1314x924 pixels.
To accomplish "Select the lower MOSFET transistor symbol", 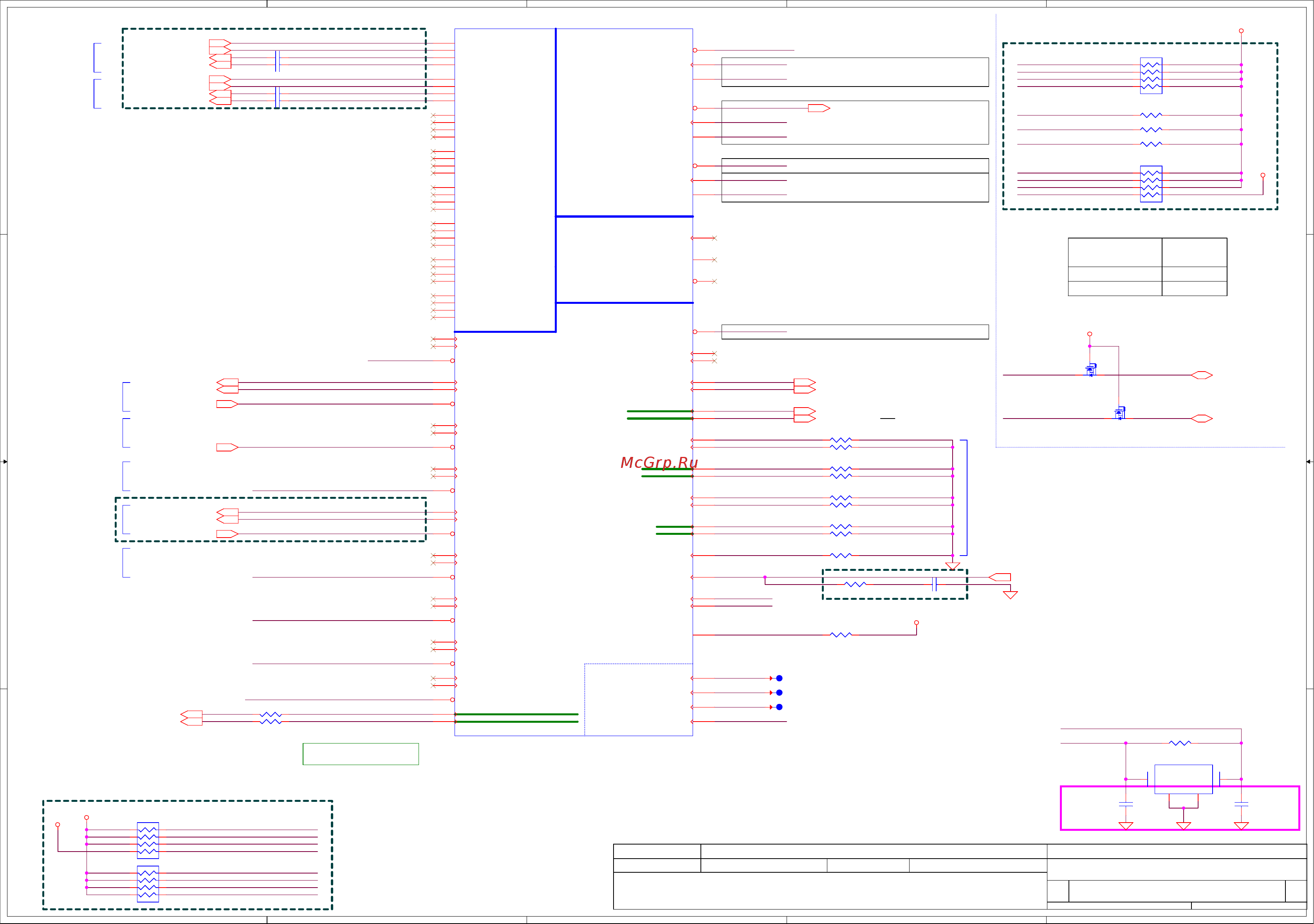I will click(1120, 413).
